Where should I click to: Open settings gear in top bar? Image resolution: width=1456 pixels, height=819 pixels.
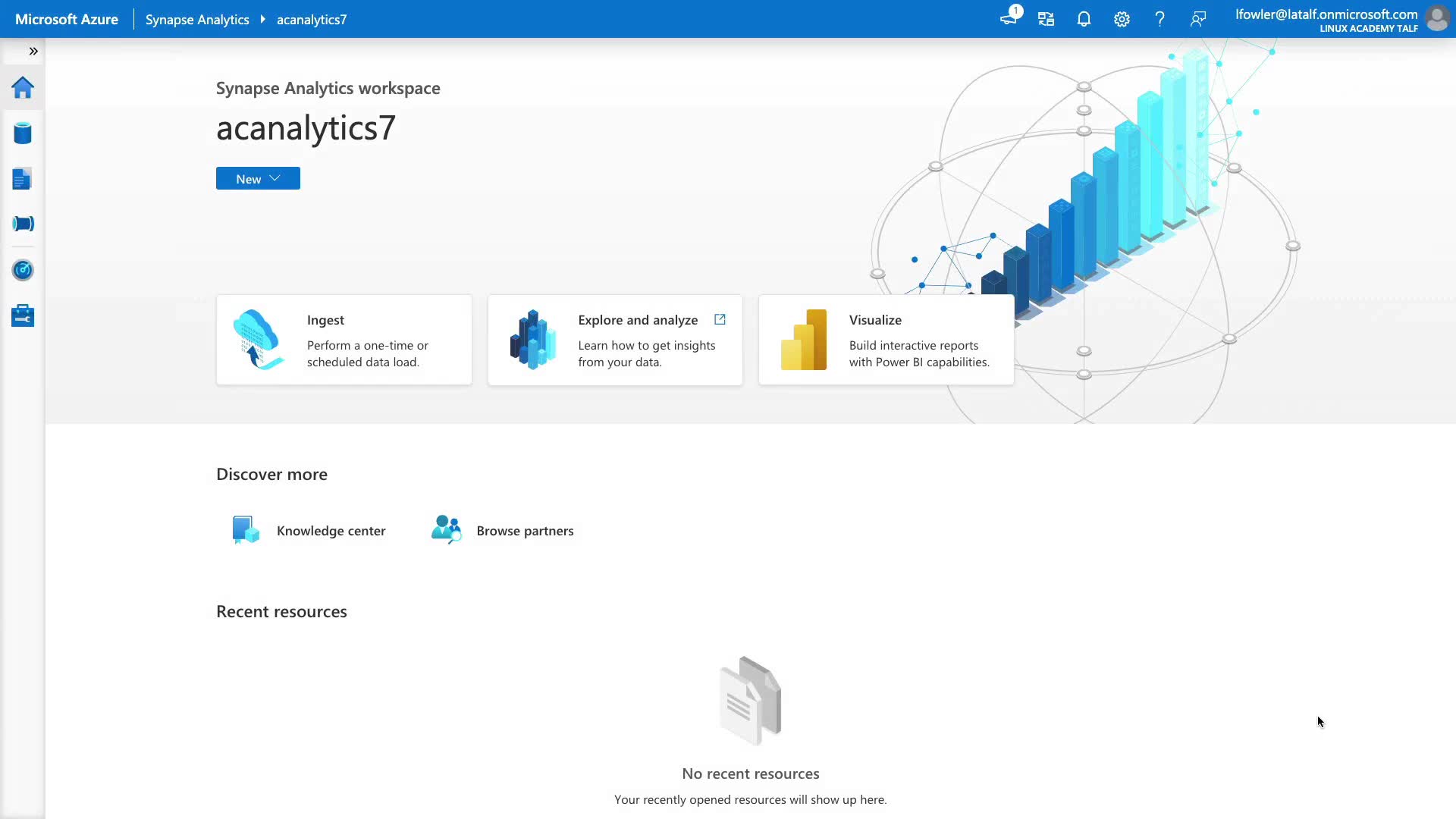(x=1122, y=19)
